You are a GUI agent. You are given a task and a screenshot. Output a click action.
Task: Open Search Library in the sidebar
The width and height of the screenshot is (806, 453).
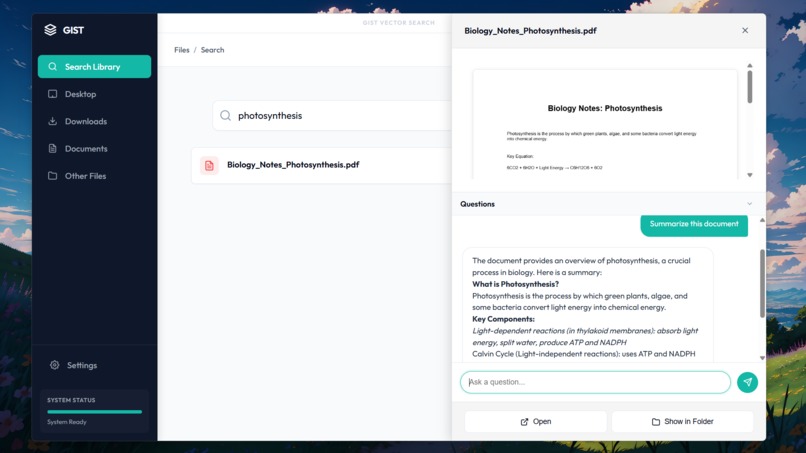pos(94,67)
